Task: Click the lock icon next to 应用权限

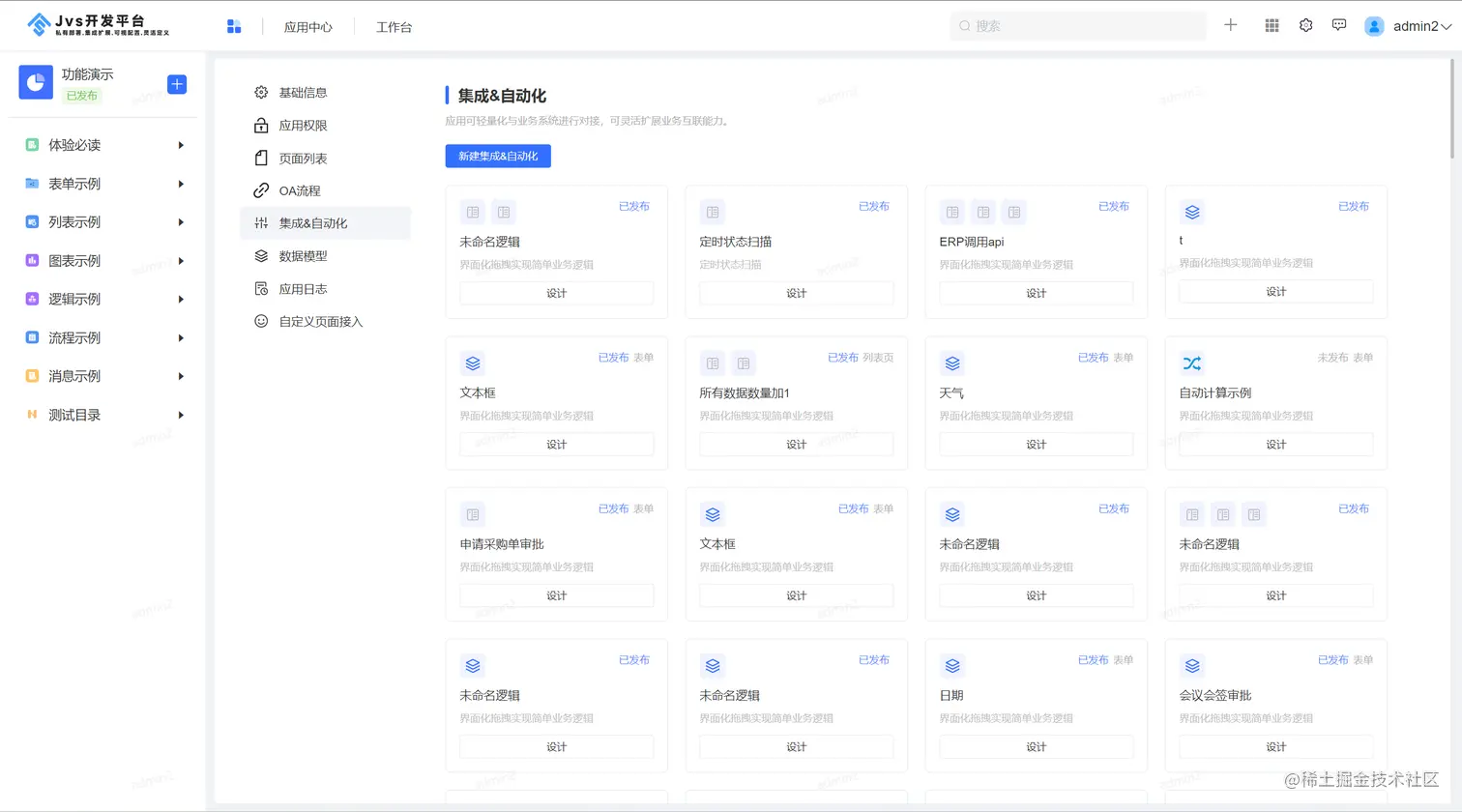Action: [261, 126]
